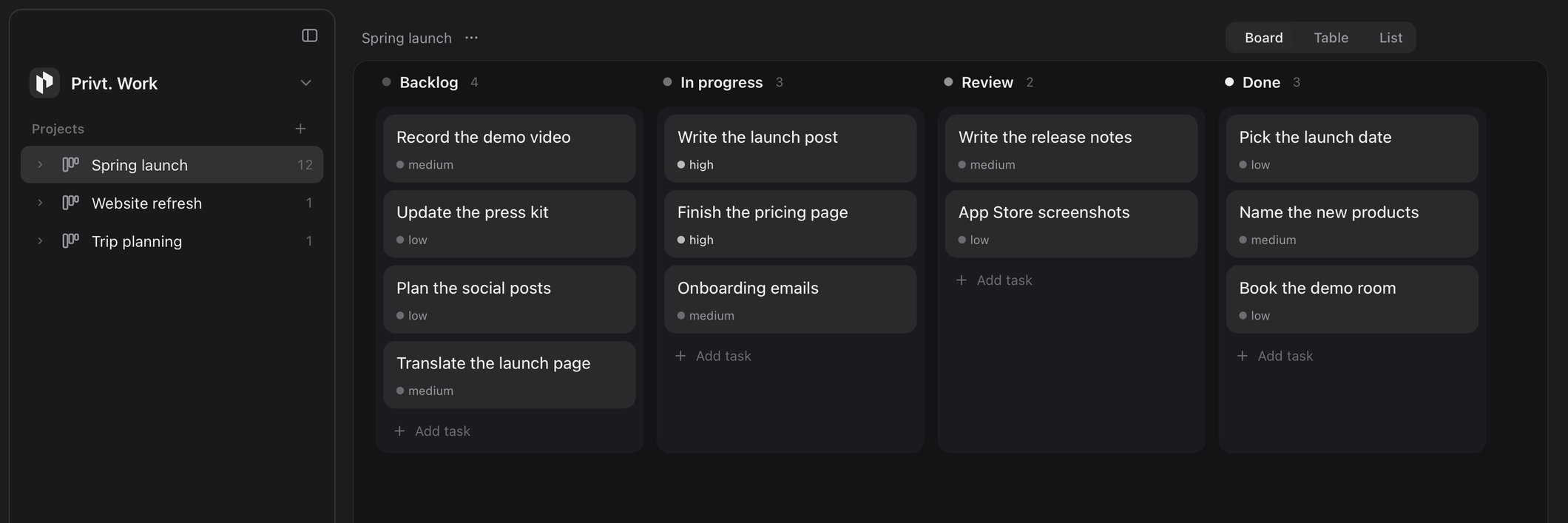This screenshot has width=1568, height=523.
Task: Add task in the Backlog column
Action: tap(433, 431)
